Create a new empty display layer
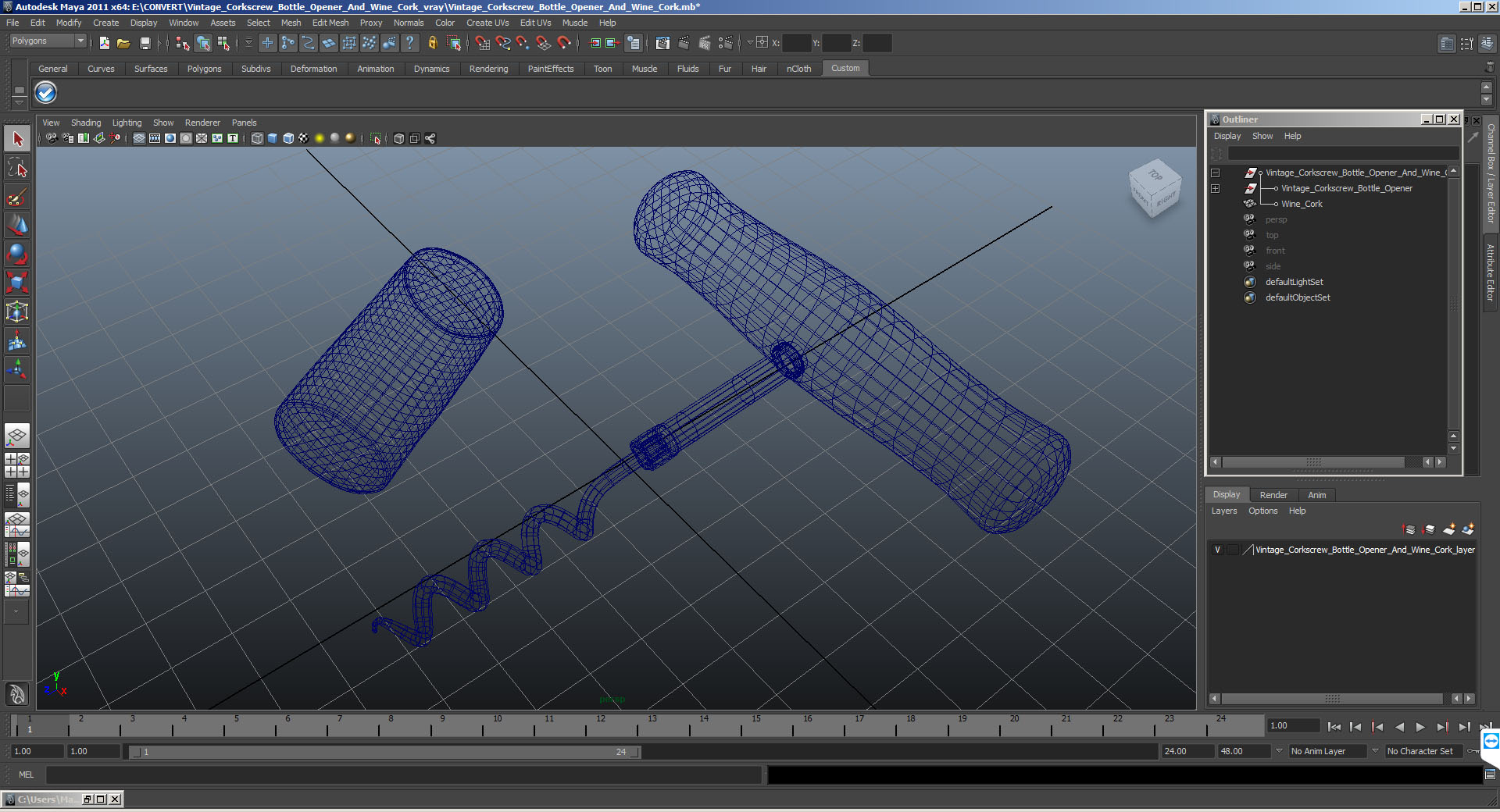 coord(1449,529)
